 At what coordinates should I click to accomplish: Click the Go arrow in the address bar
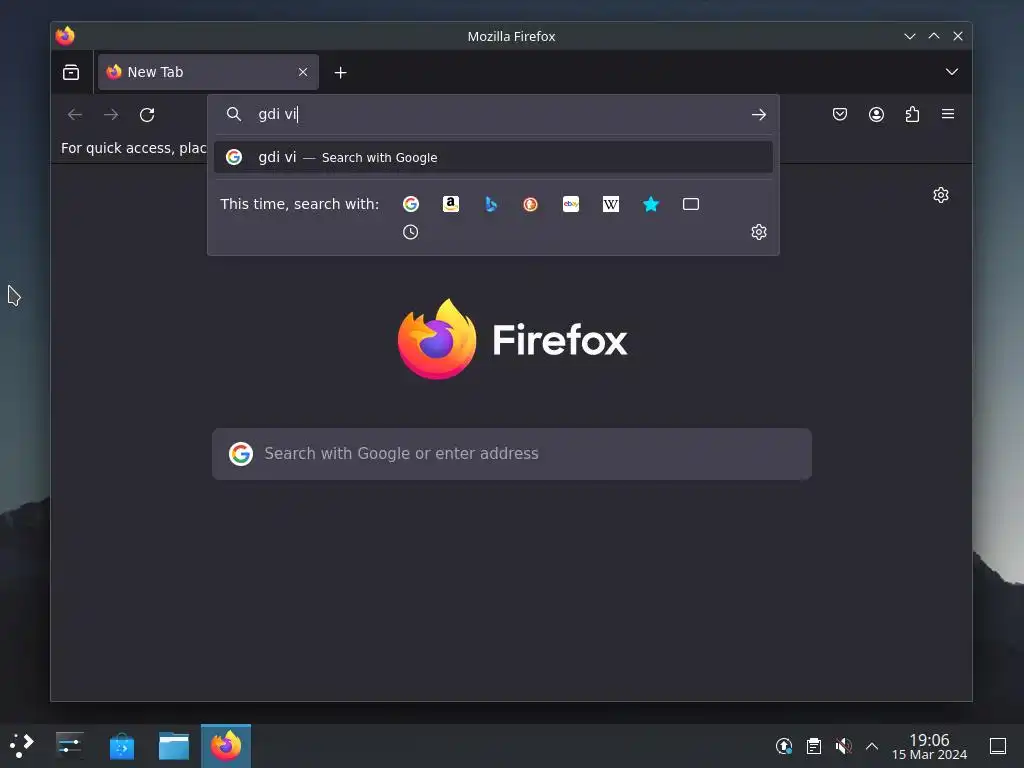click(x=758, y=115)
